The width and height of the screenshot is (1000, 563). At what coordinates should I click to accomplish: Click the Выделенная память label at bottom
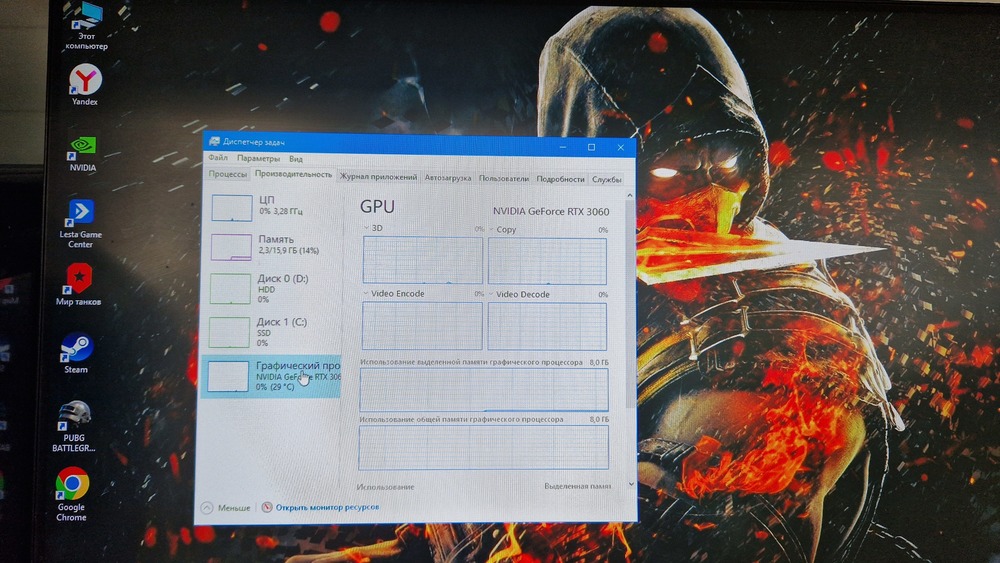pyautogui.click(x=578, y=486)
